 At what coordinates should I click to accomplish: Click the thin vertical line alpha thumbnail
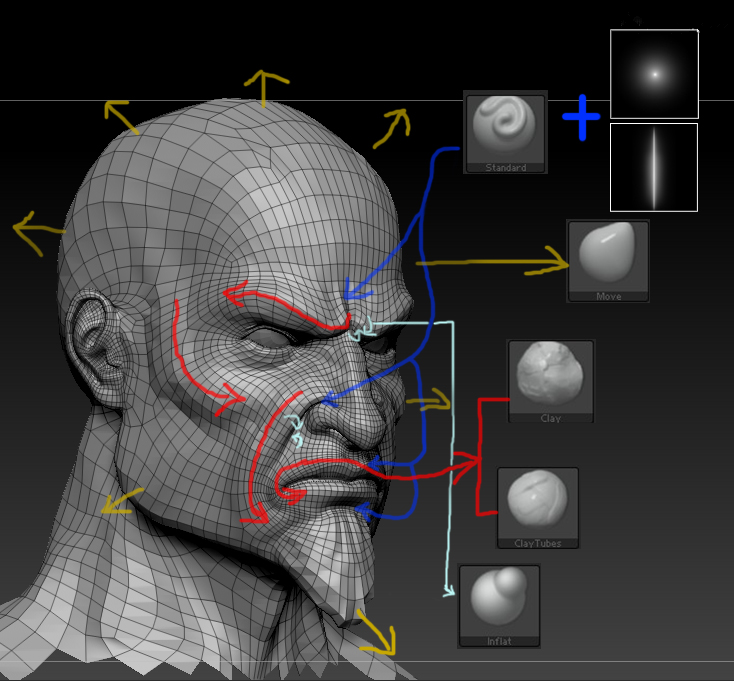click(654, 168)
